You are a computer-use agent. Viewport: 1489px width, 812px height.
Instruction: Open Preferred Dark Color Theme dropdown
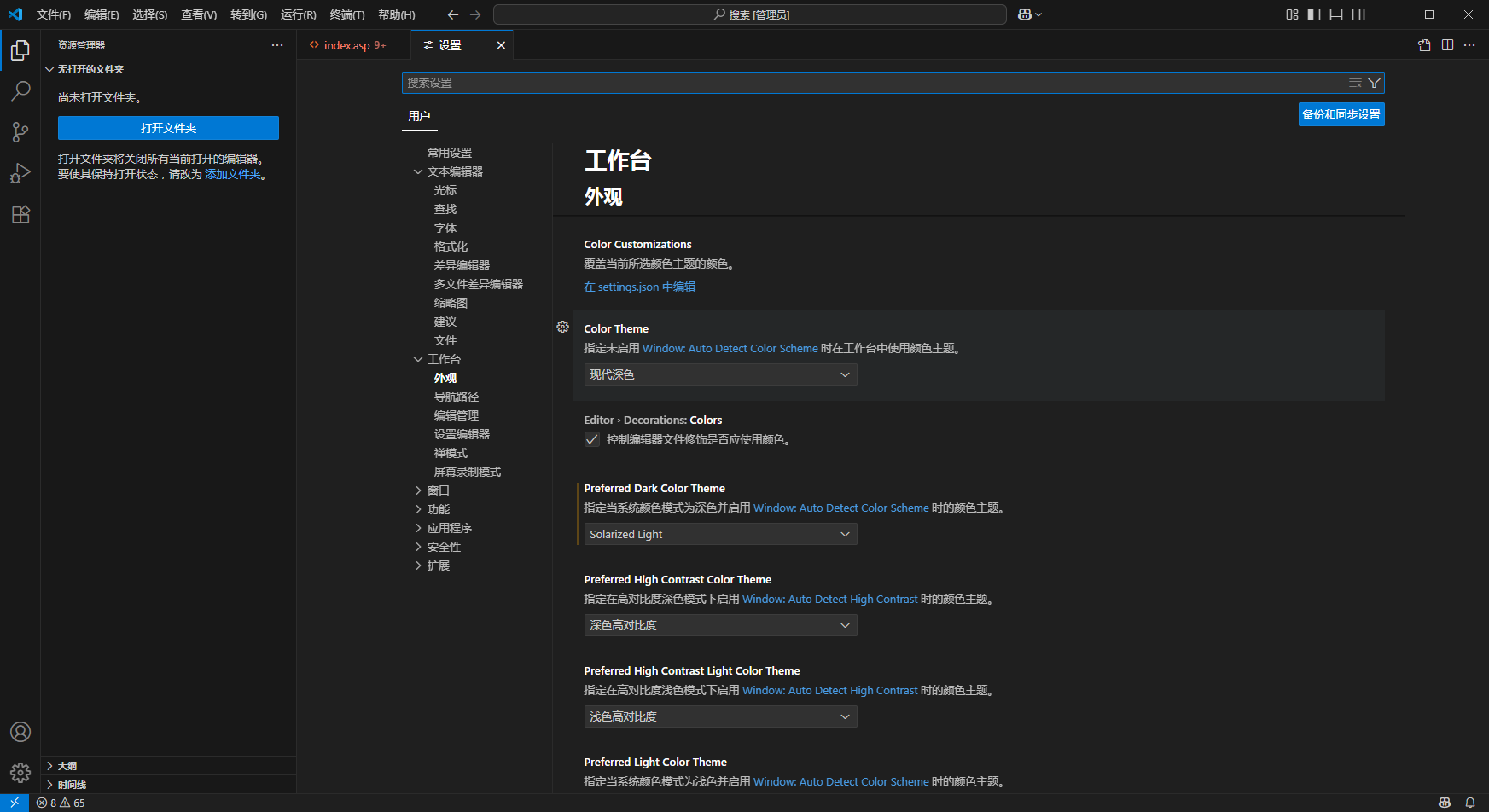point(719,534)
